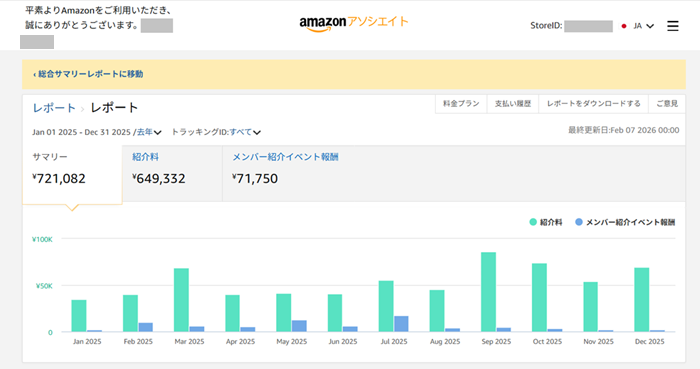Screen dimensions: 700x369
Task: Expand the JA language dropdown
Action: [x=644, y=26]
